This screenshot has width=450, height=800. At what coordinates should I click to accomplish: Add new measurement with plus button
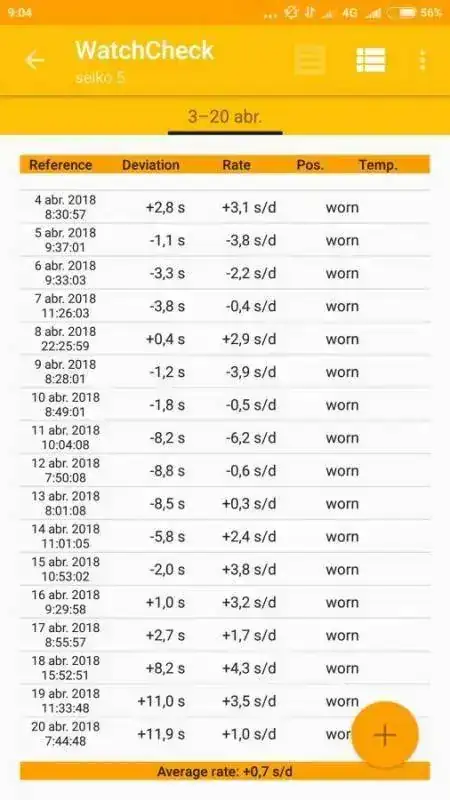[385, 735]
